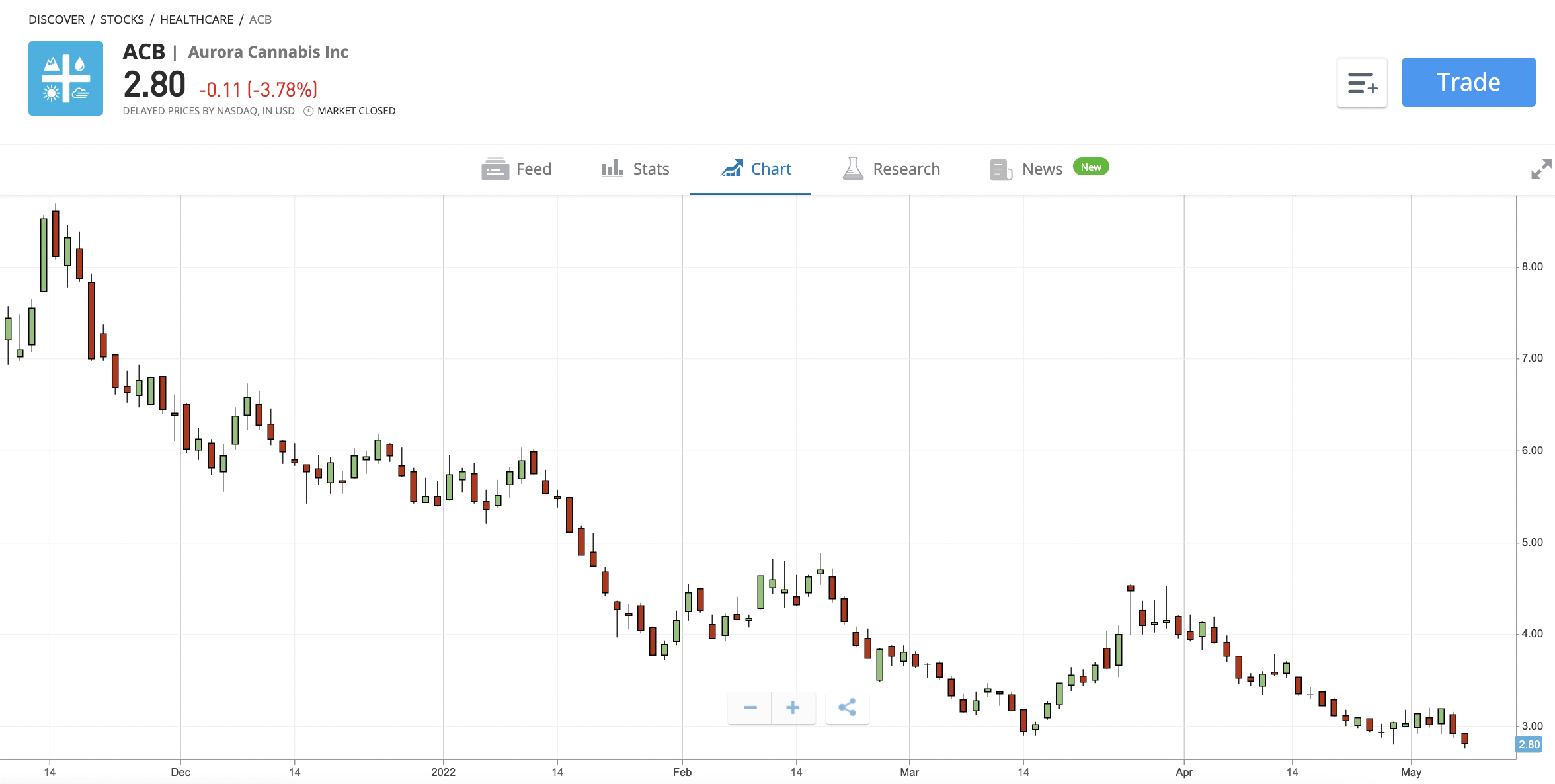Screen dimensions: 1555x784
Task: Click the Aurora Cannabis logo thumbnail
Action: coord(65,78)
